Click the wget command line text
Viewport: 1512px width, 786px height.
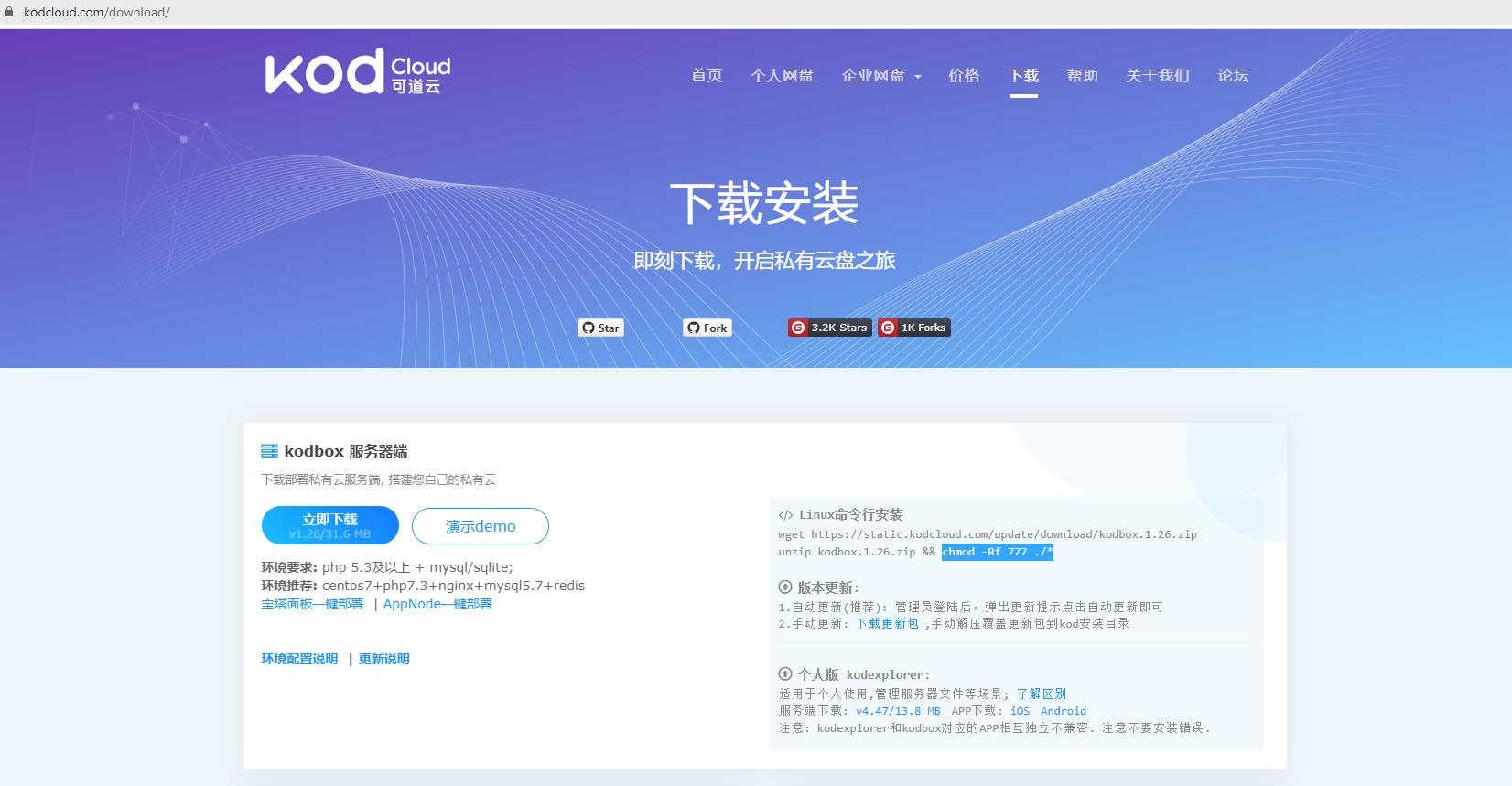[x=988, y=534]
